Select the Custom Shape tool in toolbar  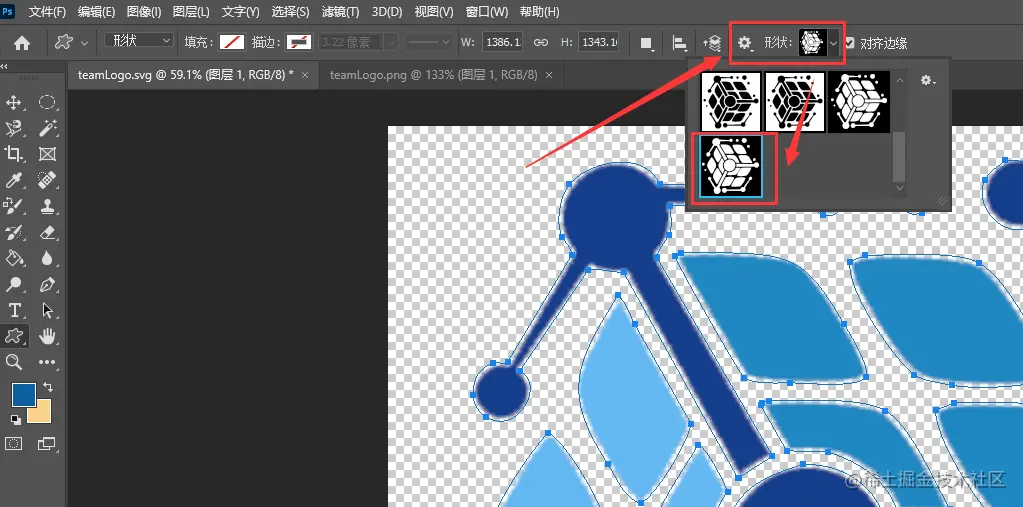[14, 336]
